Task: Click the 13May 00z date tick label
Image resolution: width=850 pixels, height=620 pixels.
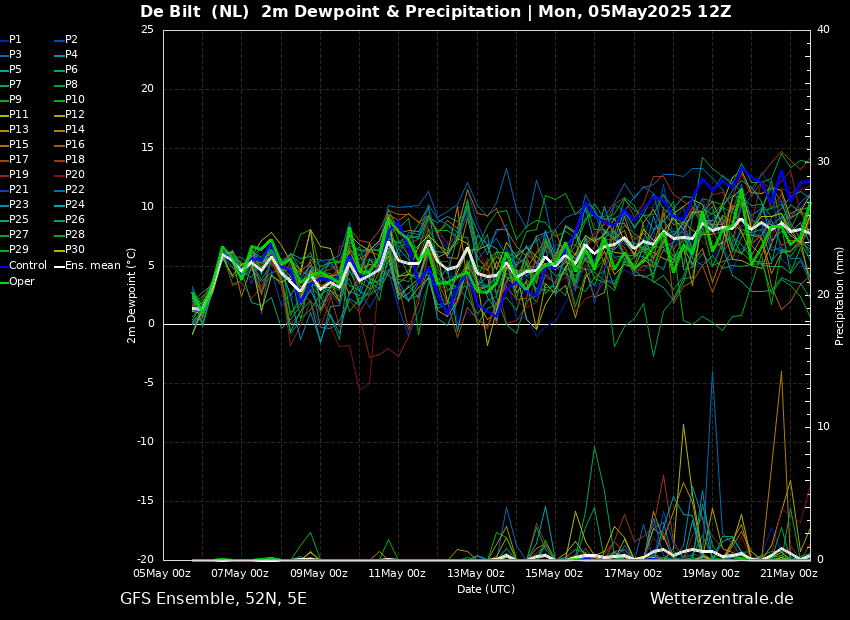Action: tap(475, 574)
